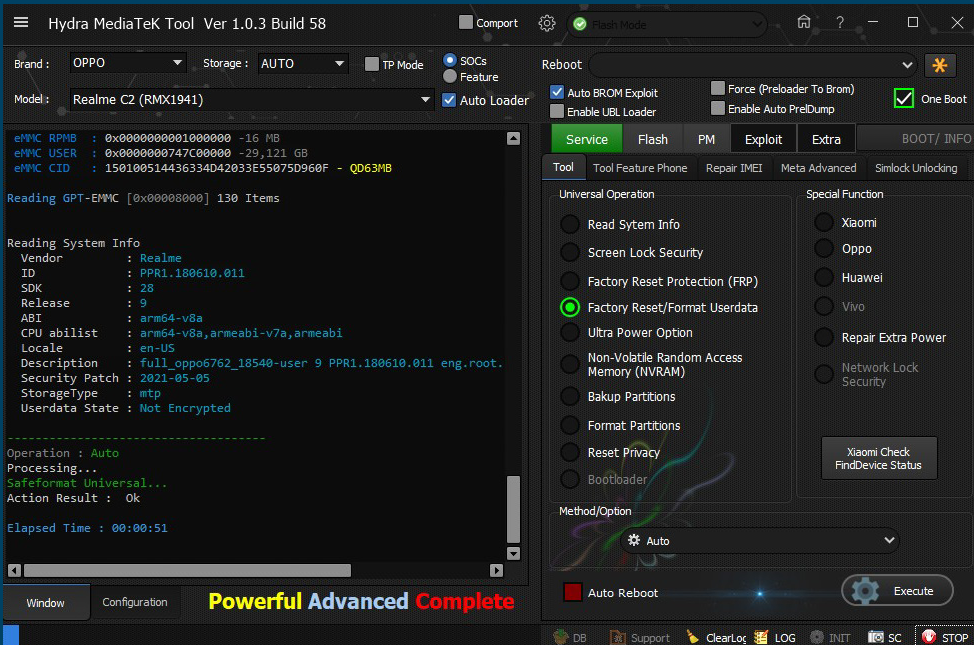Image resolution: width=974 pixels, height=645 pixels.
Task: Open Simlock Unlocking subtab
Action: tap(916, 168)
